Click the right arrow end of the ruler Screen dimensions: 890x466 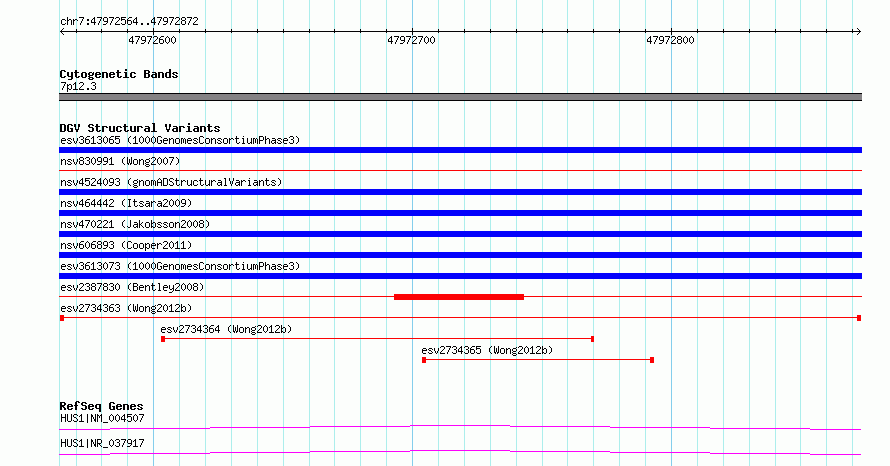859,32
